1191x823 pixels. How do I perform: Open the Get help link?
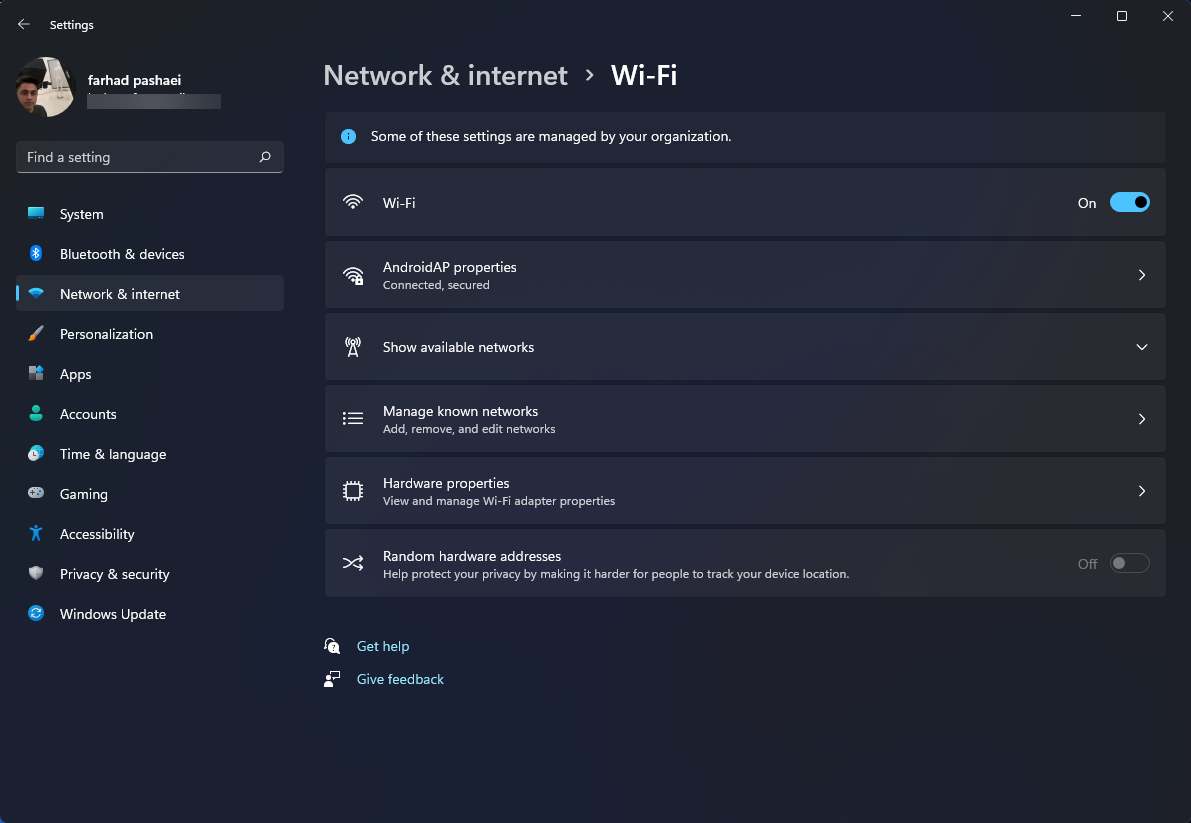pyautogui.click(x=383, y=646)
